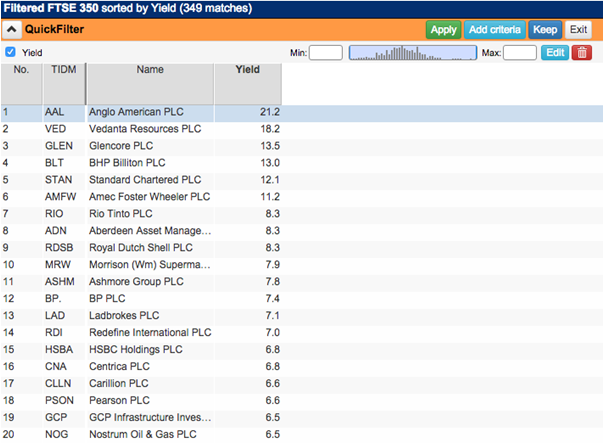Select Centrica PLC
The height and width of the screenshot is (445, 603).
119,367
